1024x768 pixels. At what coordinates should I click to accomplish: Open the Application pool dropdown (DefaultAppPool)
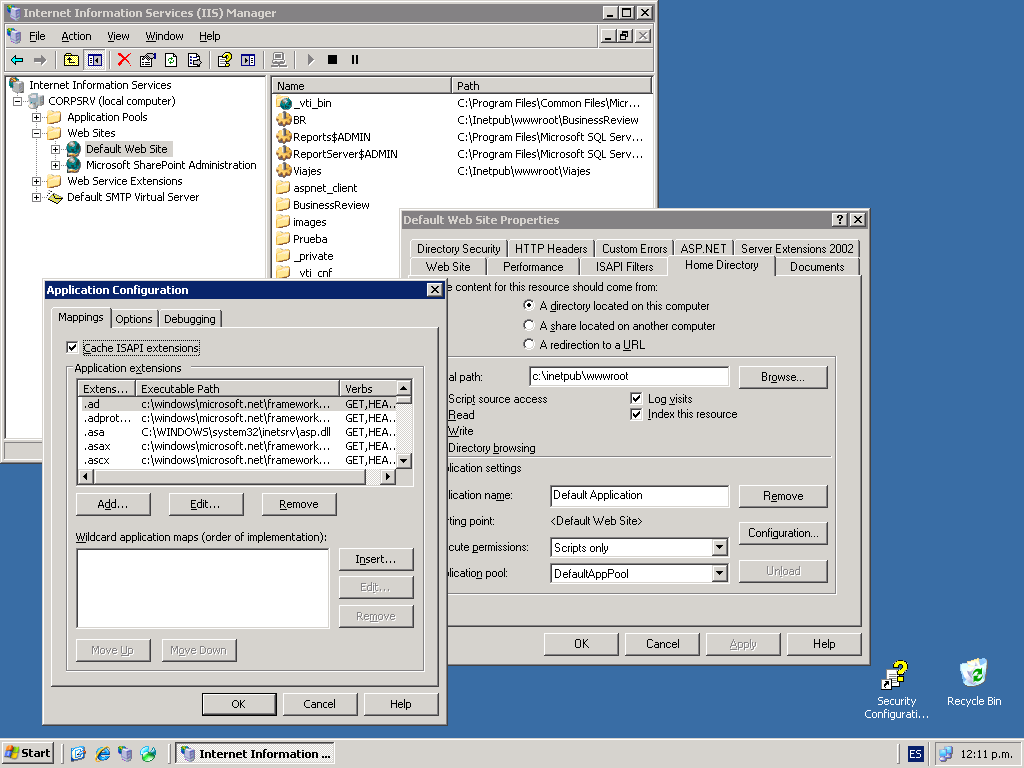coord(719,573)
